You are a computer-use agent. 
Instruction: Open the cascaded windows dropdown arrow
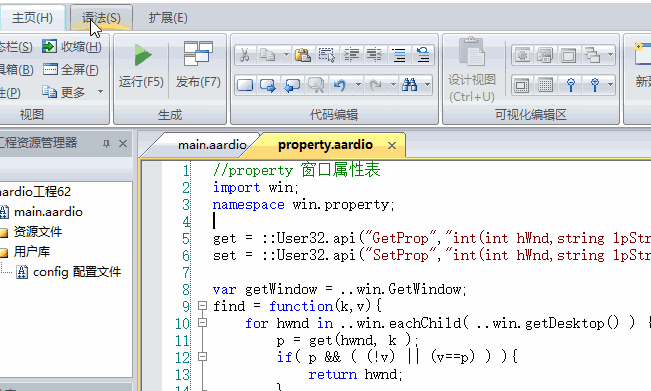point(610,55)
